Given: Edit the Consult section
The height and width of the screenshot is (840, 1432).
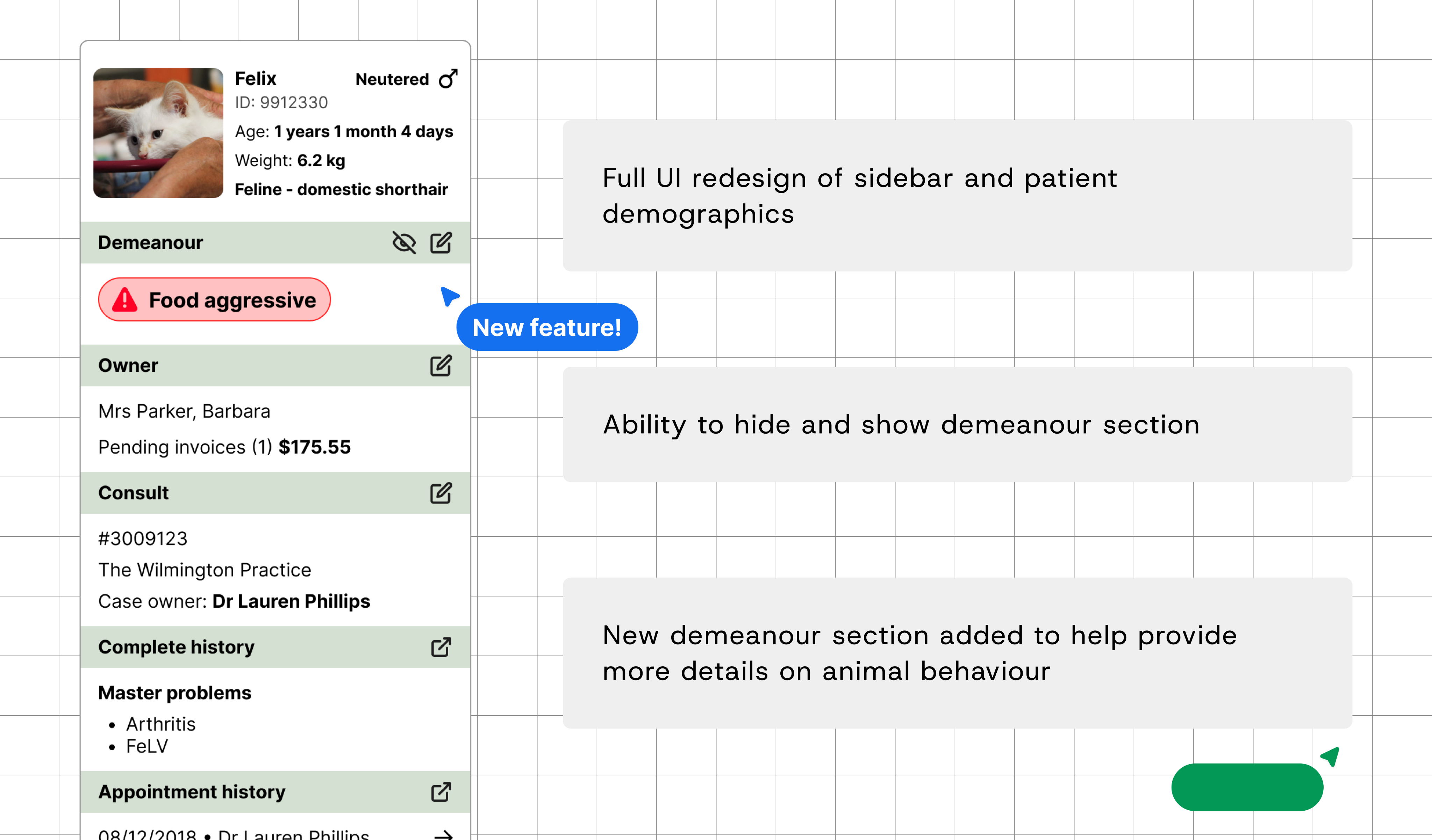Looking at the screenshot, I should point(441,493).
